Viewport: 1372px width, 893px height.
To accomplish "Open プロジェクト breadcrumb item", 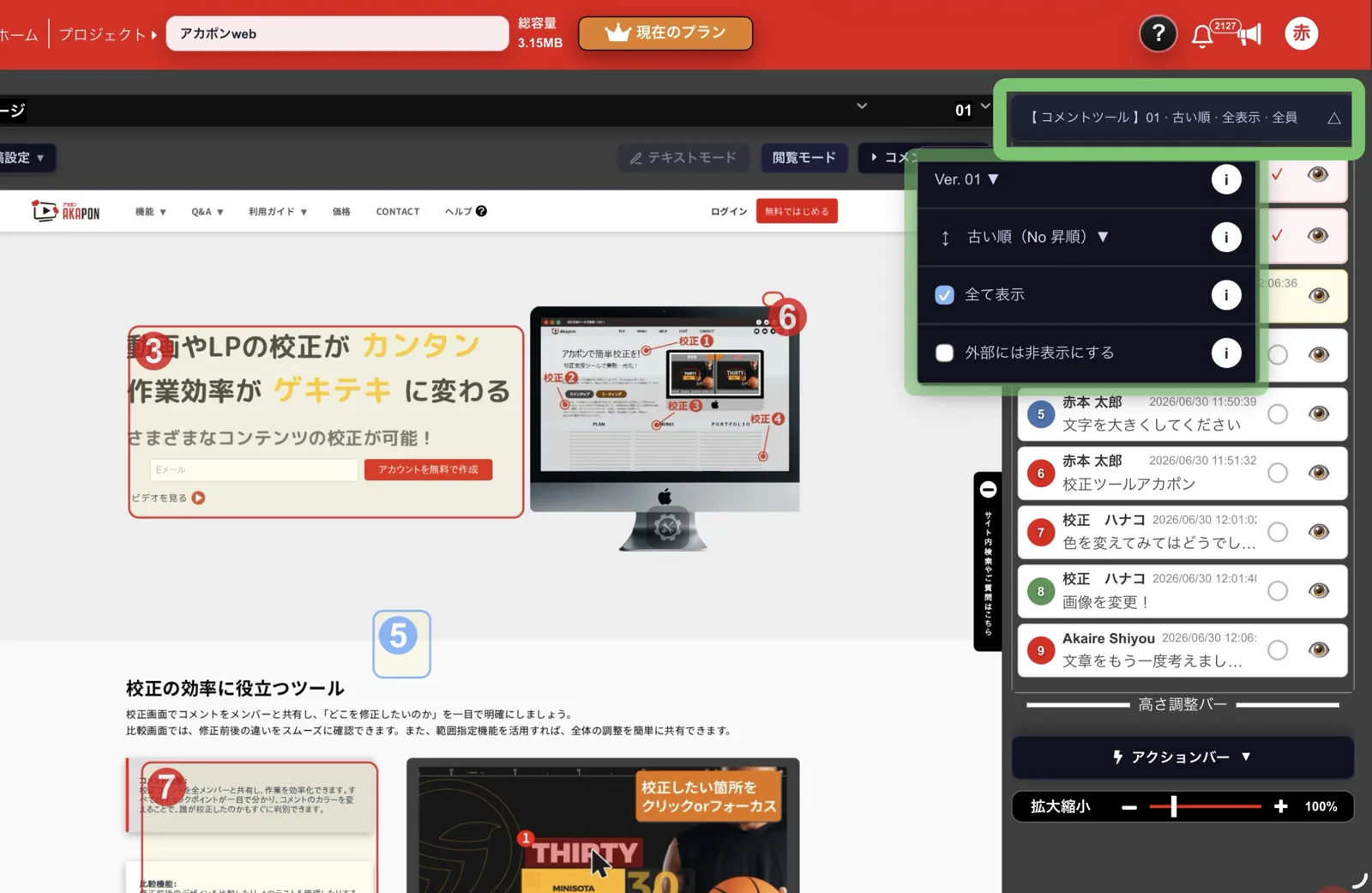I will [107, 34].
